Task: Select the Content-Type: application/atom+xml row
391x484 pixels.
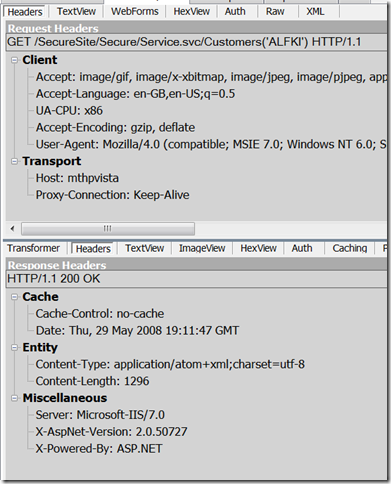Action: (170, 364)
